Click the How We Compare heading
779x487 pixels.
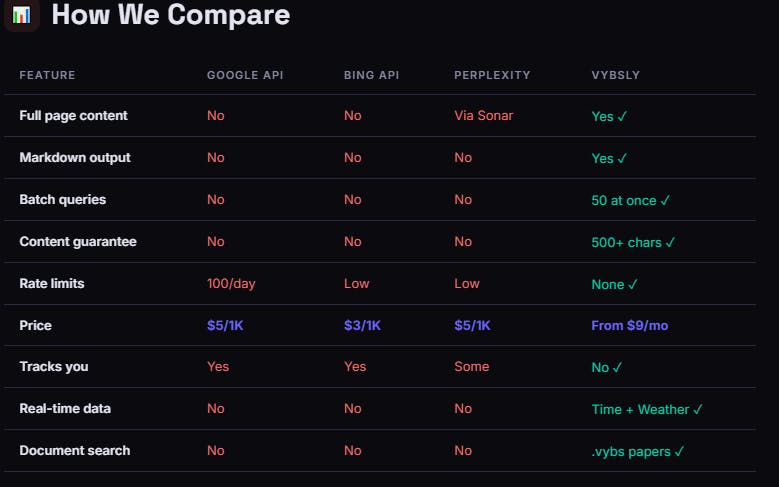coord(171,14)
